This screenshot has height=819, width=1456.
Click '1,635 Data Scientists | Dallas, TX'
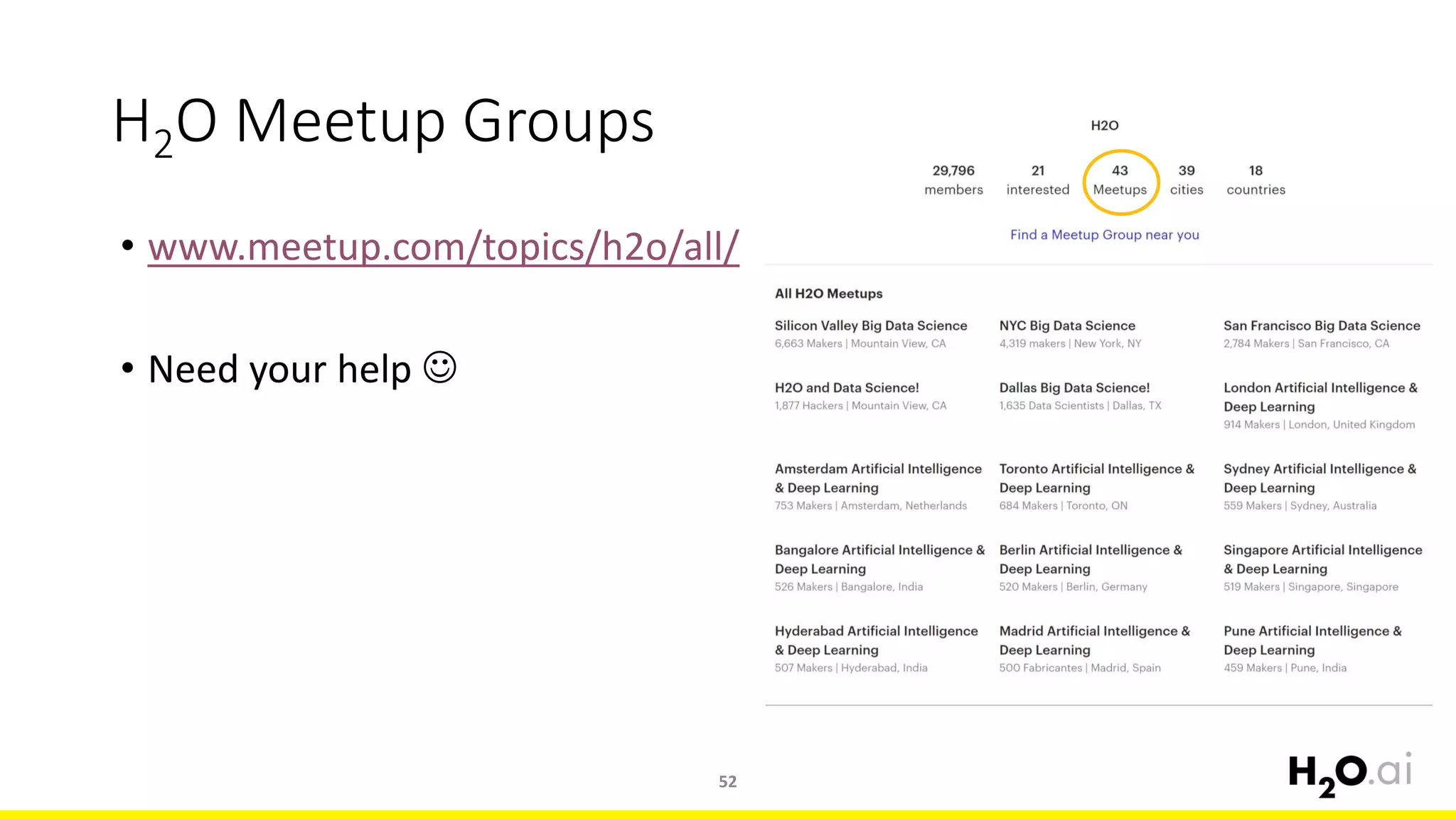coord(1080,405)
